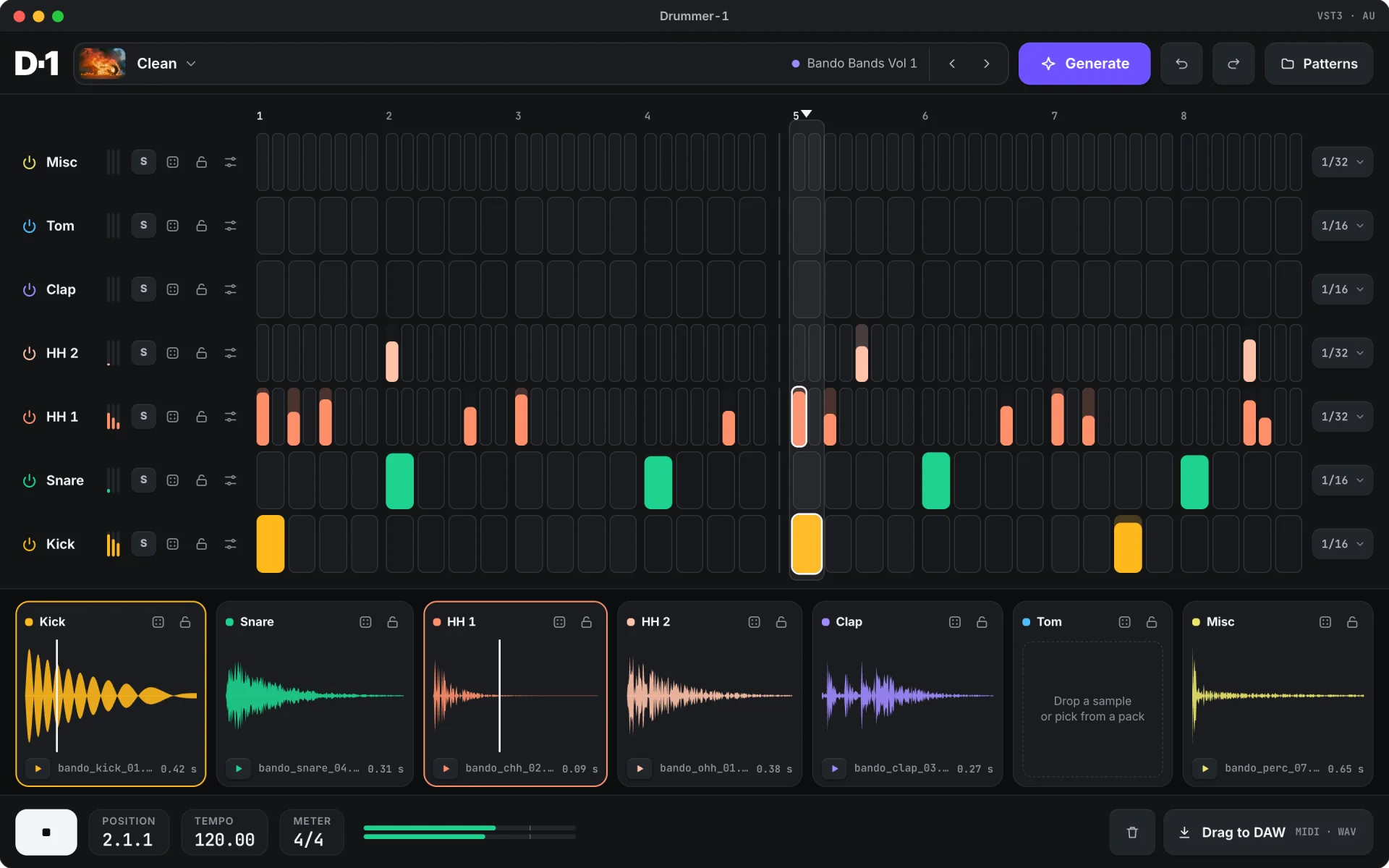The height and width of the screenshot is (868, 1389).
Task: Go to previous sample pack
Action: click(x=952, y=64)
